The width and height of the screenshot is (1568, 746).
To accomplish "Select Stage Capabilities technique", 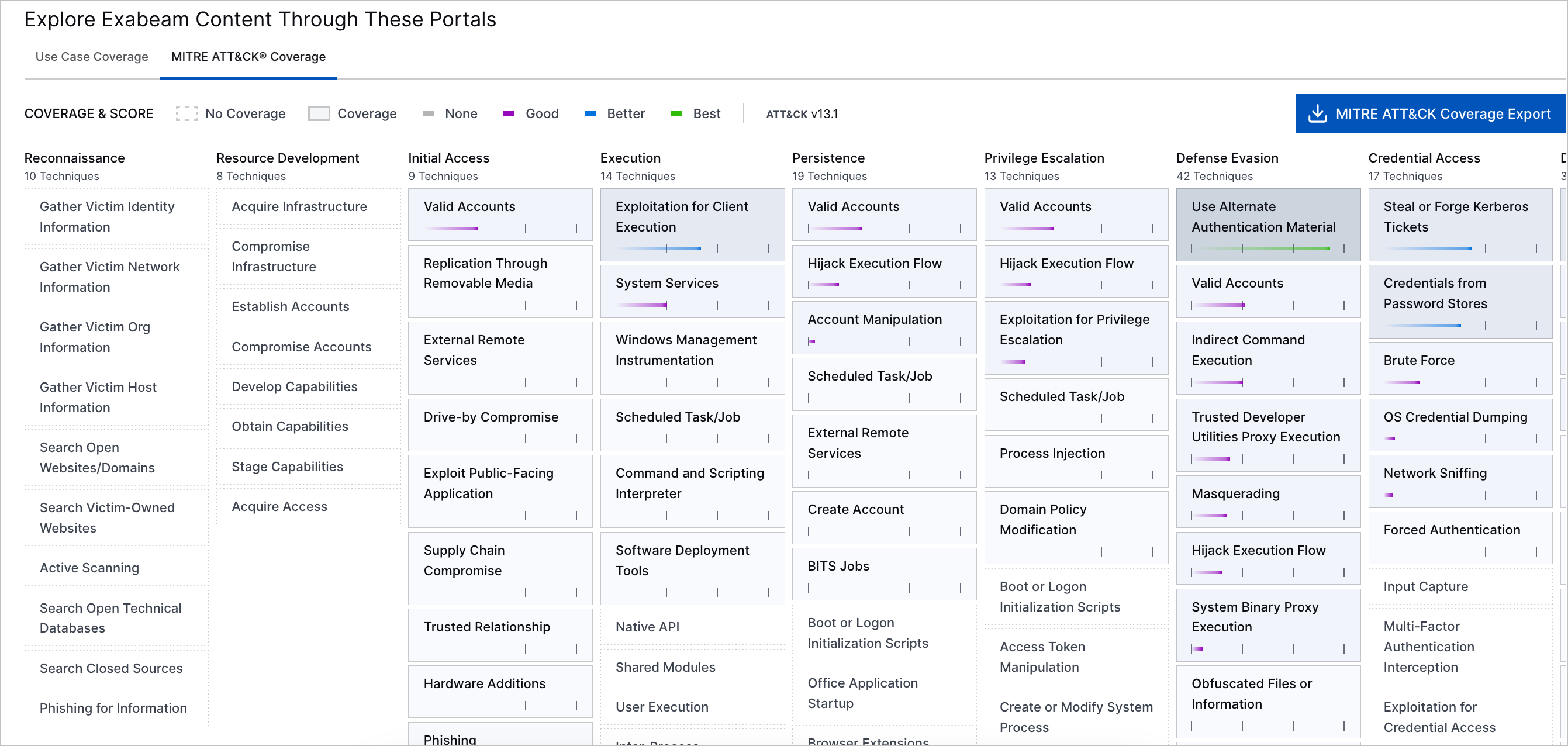I will pyautogui.click(x=309, y=467).
